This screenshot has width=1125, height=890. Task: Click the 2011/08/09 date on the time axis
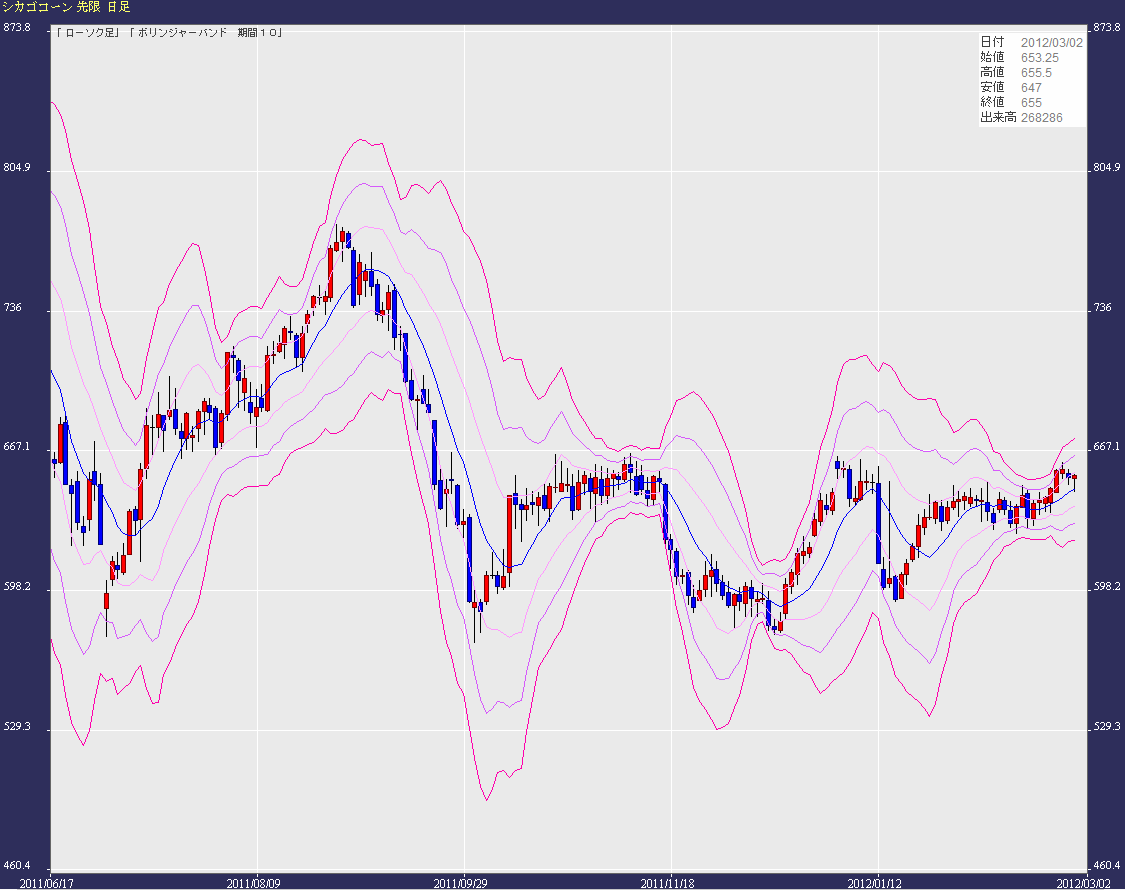[x=255, y=883]
